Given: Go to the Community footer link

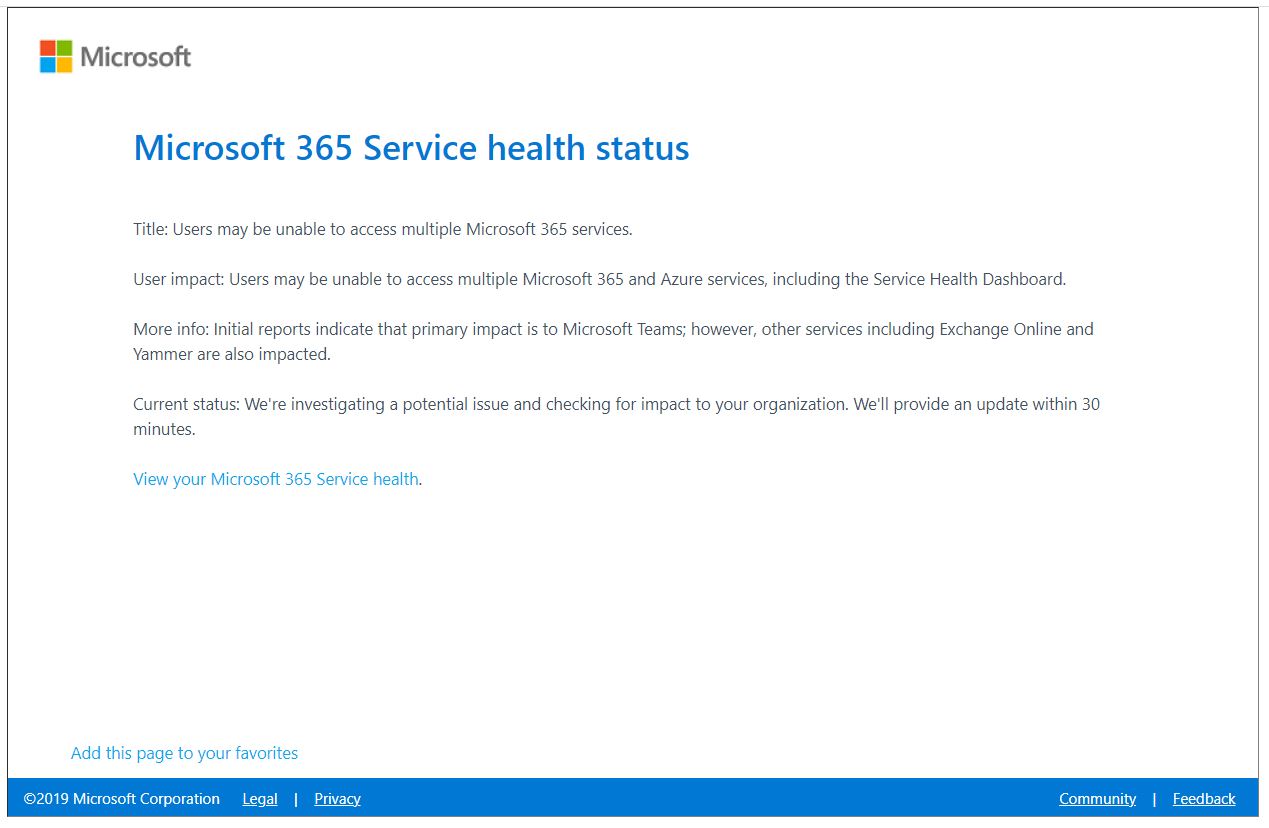Looking at the screenshot, I should pos(1097,799).
